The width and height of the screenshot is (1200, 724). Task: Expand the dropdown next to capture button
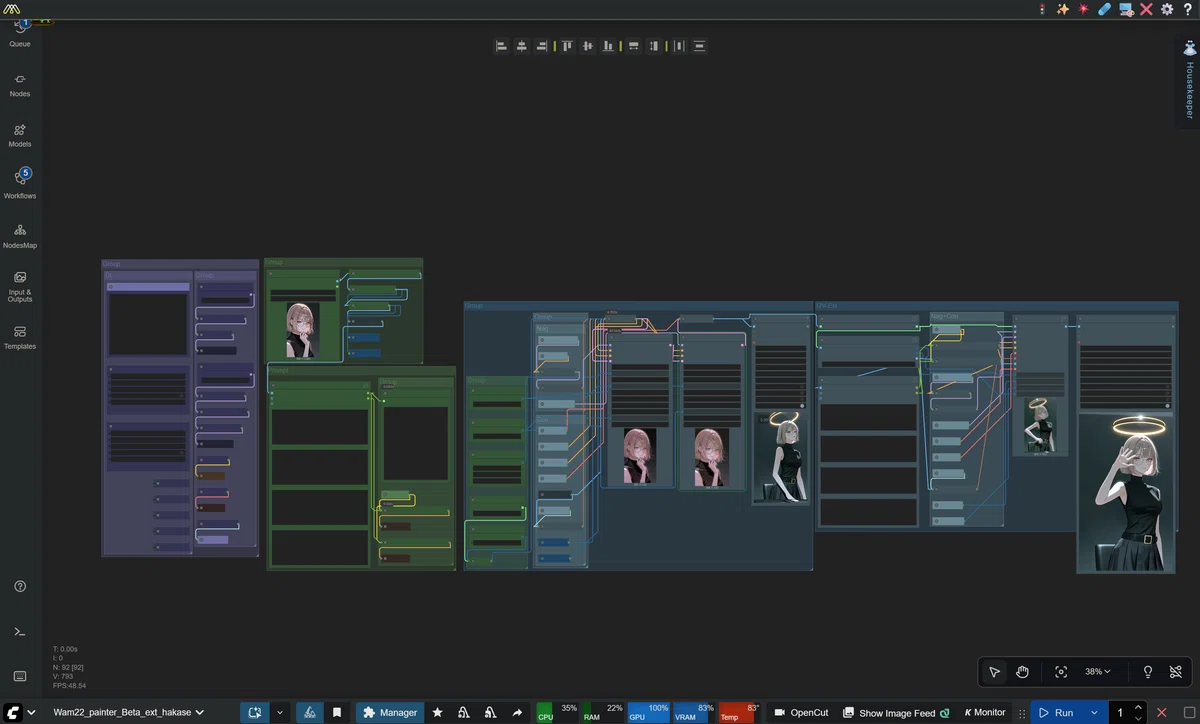pyautogui.click(x=280, y=713)
